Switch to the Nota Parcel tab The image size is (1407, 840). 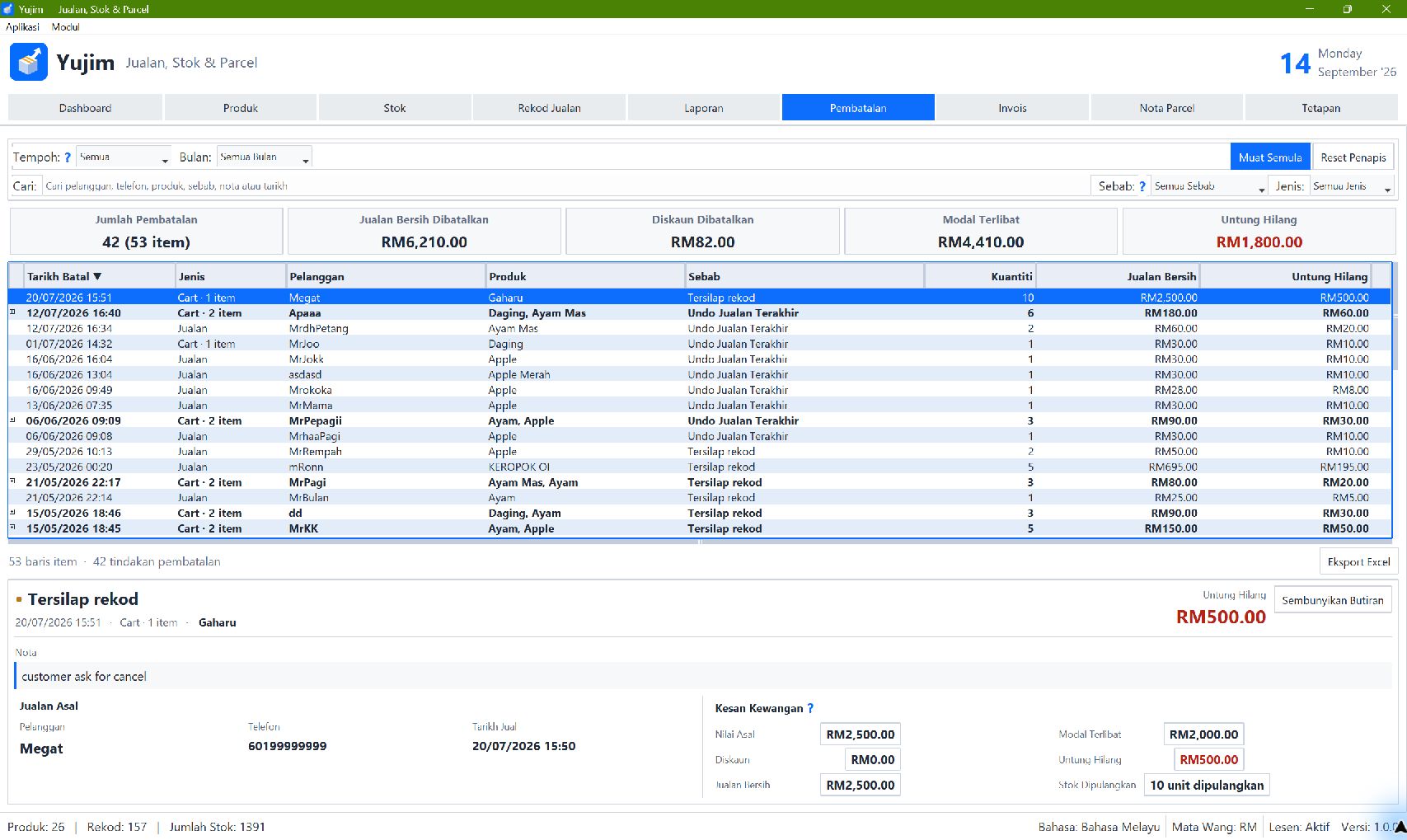pos(1167,108)
